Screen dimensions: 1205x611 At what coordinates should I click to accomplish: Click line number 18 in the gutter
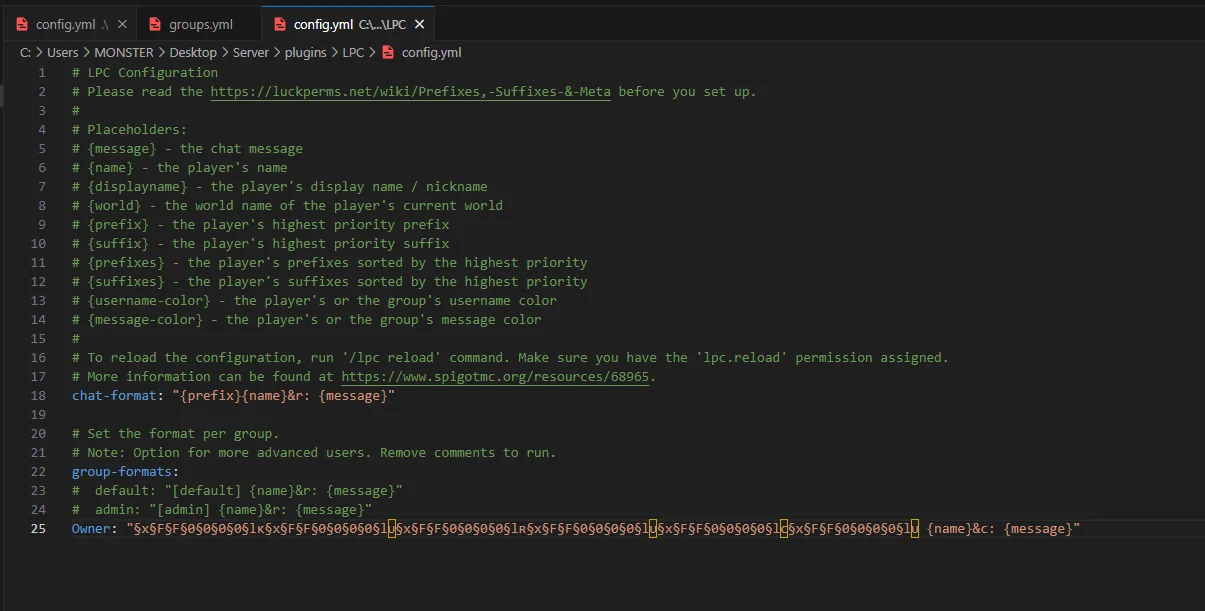click(38, 396)
